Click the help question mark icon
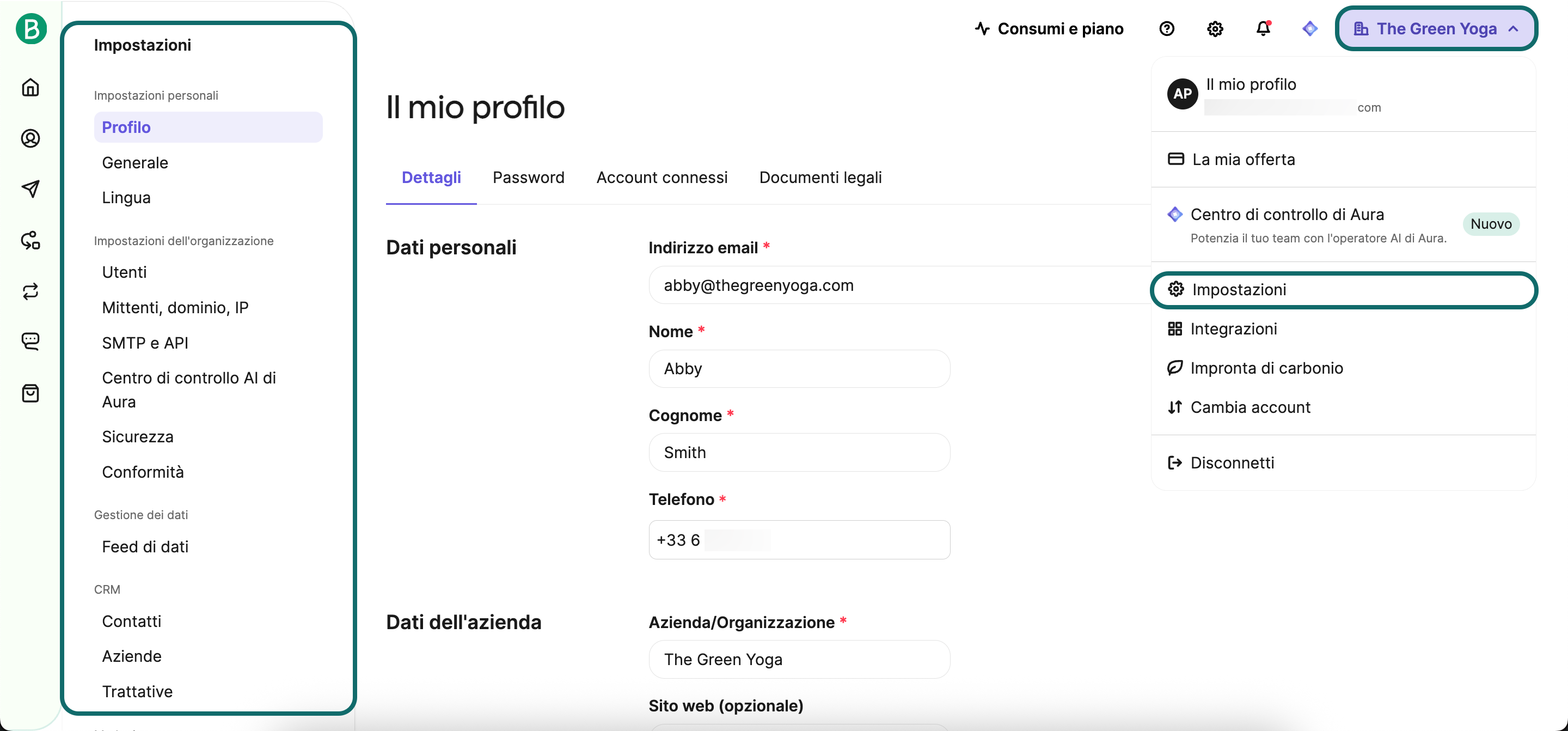Image resolution: width=1568 pixels, height=731 pixels. click(x=1166, y=29)
